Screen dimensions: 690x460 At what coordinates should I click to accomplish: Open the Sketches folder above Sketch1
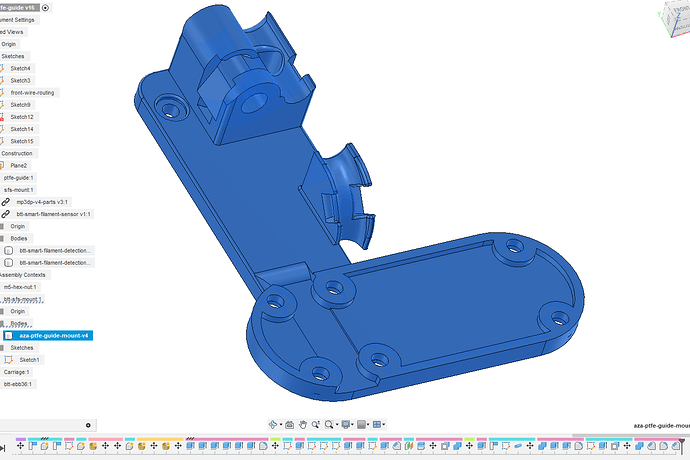coord(22,348)
